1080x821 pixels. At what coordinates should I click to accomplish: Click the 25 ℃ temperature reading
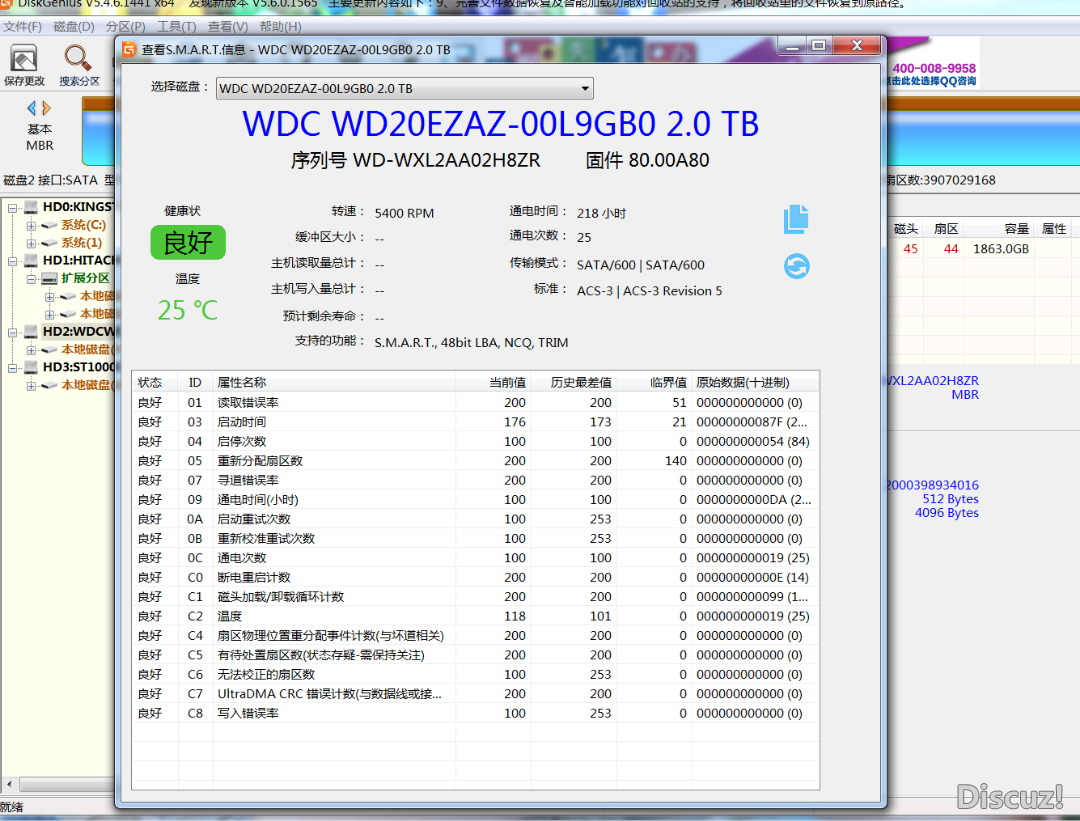click(x=187, y=310)
